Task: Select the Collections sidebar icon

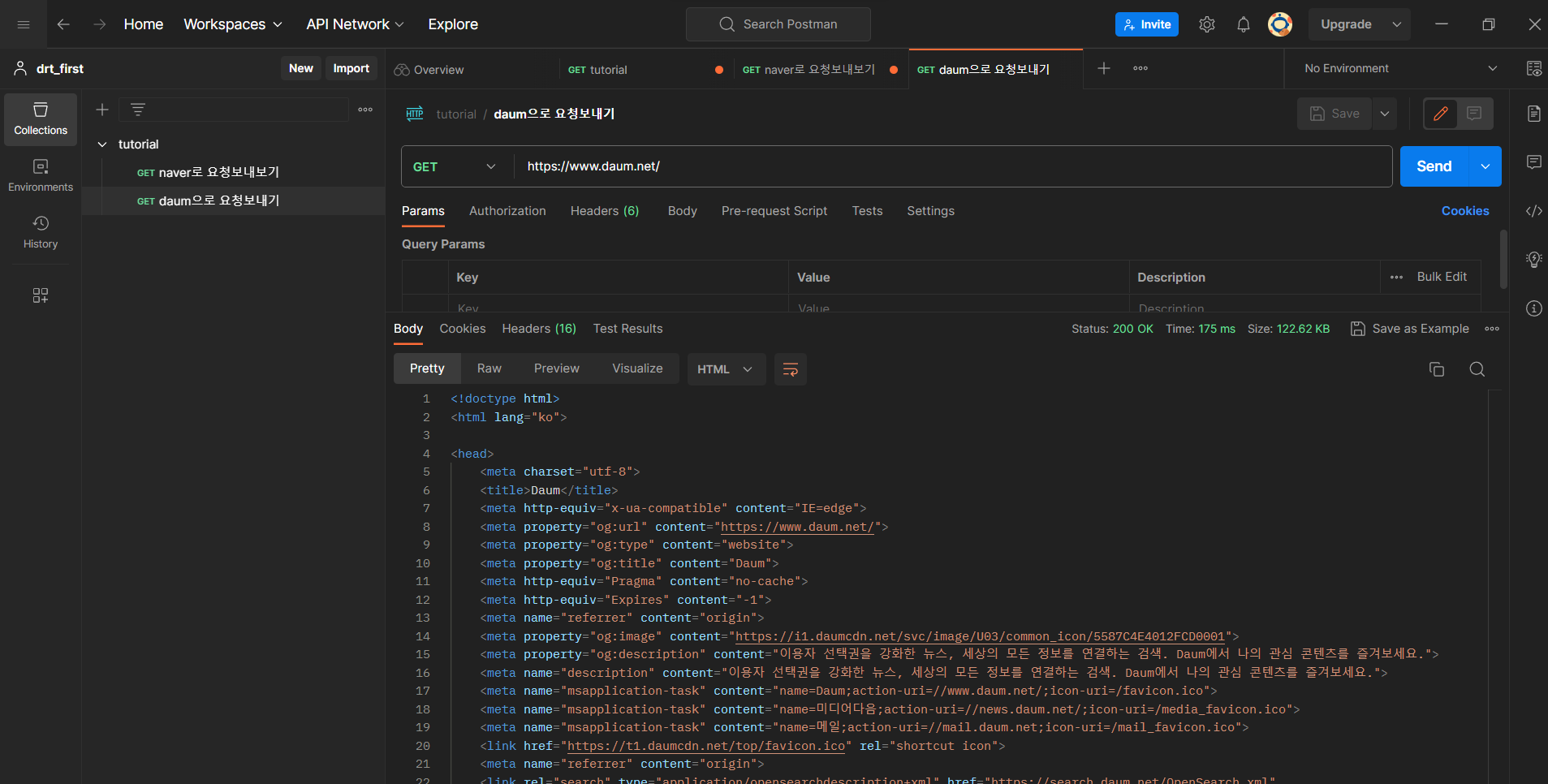Action: point(41,119)
